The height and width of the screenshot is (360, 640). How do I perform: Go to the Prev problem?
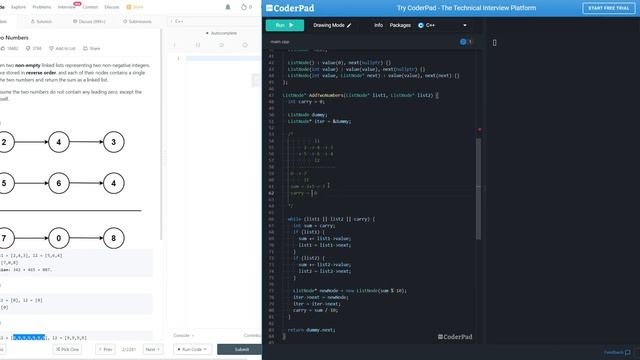[105, 349]
